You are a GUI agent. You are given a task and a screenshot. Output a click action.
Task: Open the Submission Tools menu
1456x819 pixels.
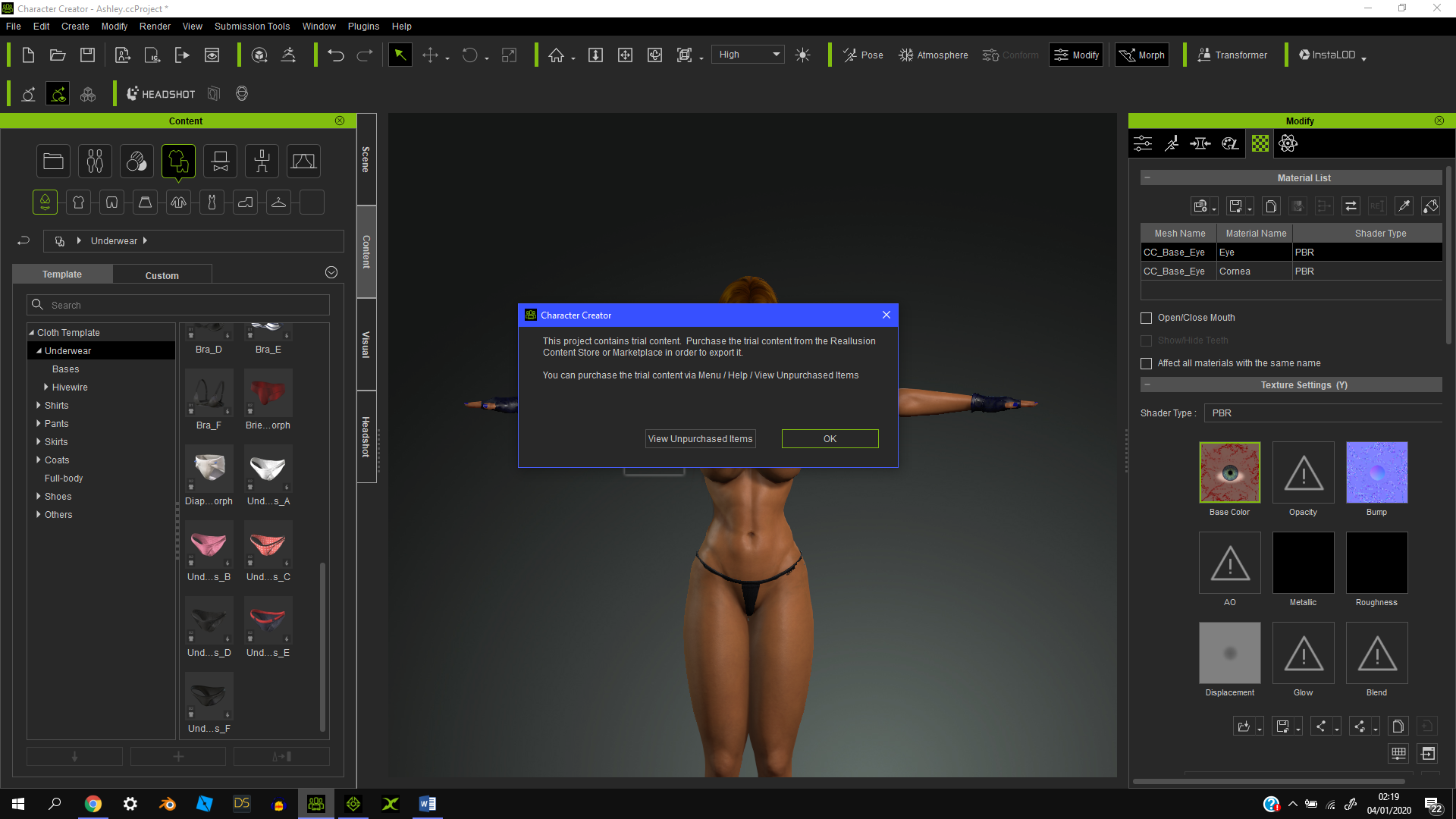252,26
